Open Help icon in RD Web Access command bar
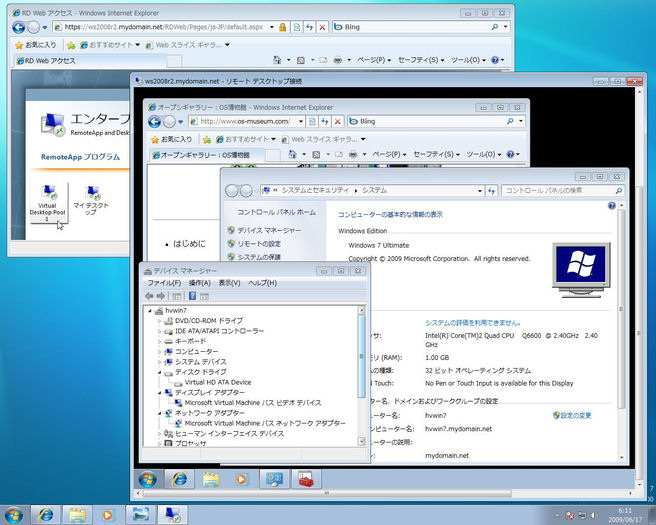Viewport: 656px width, 525px height. click(x=495, y=60)
